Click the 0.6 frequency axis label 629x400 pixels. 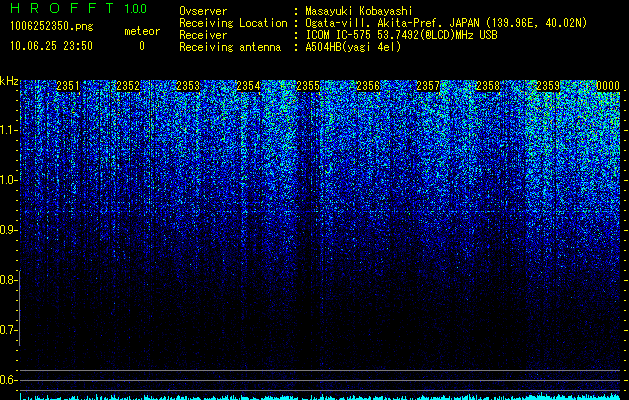8,380
